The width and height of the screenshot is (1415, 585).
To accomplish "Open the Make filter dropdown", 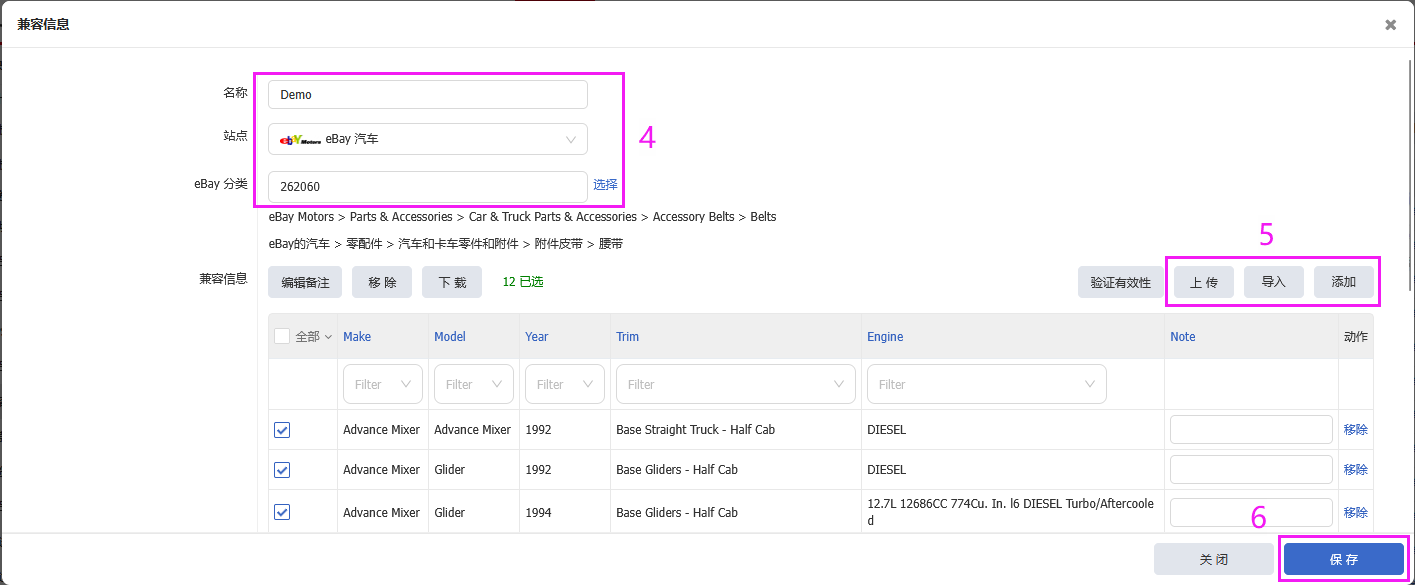I will tap(383, 384).
